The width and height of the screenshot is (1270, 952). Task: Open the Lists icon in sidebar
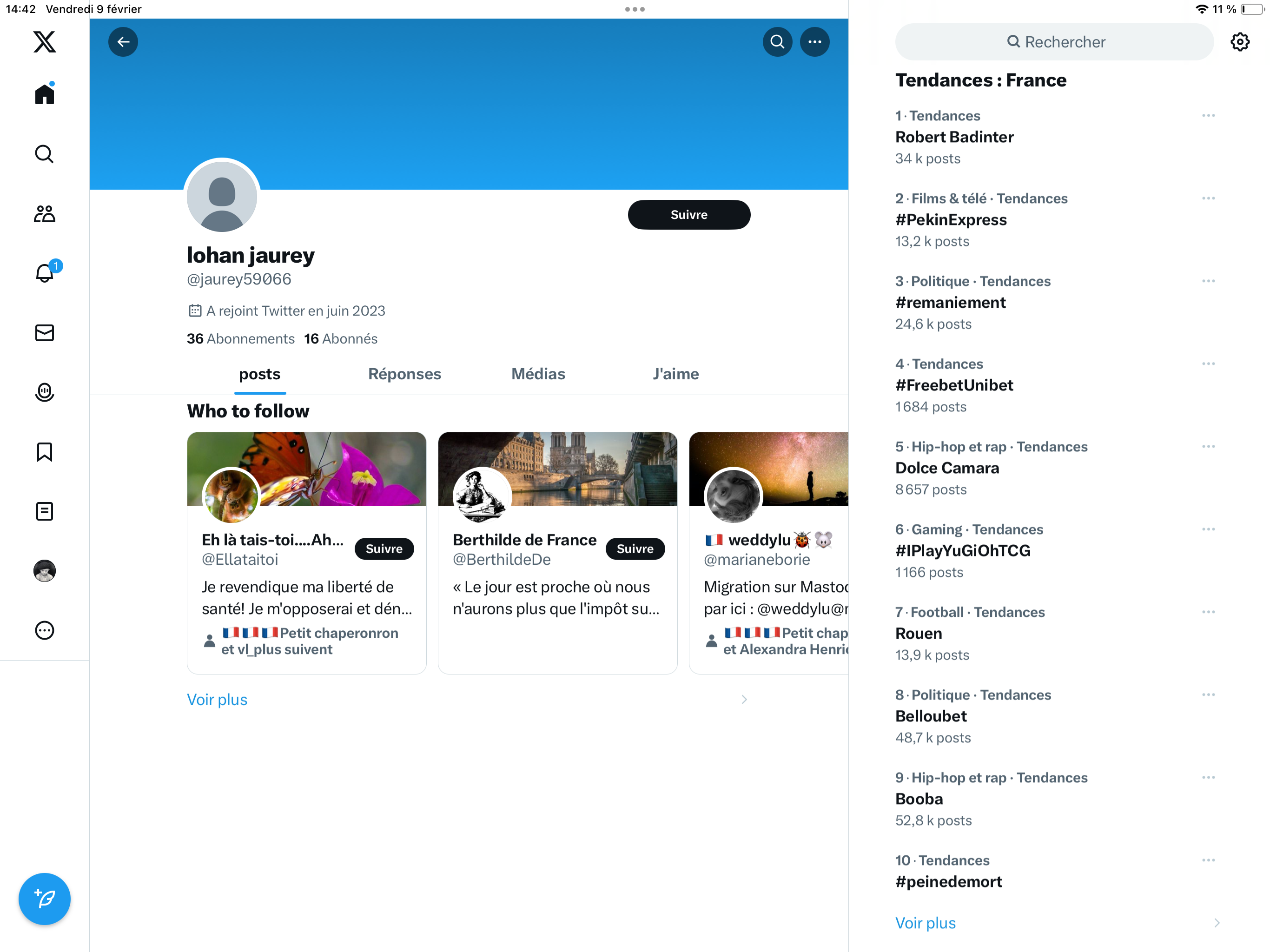coord(44,512)
